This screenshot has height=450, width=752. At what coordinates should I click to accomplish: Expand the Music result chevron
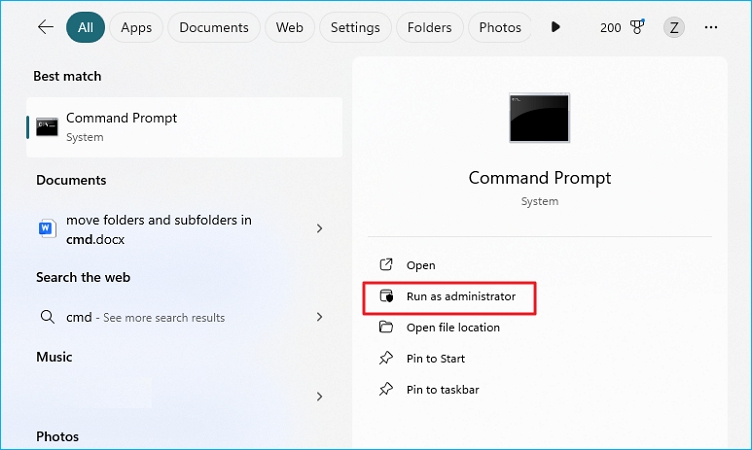tap(319, 396)
